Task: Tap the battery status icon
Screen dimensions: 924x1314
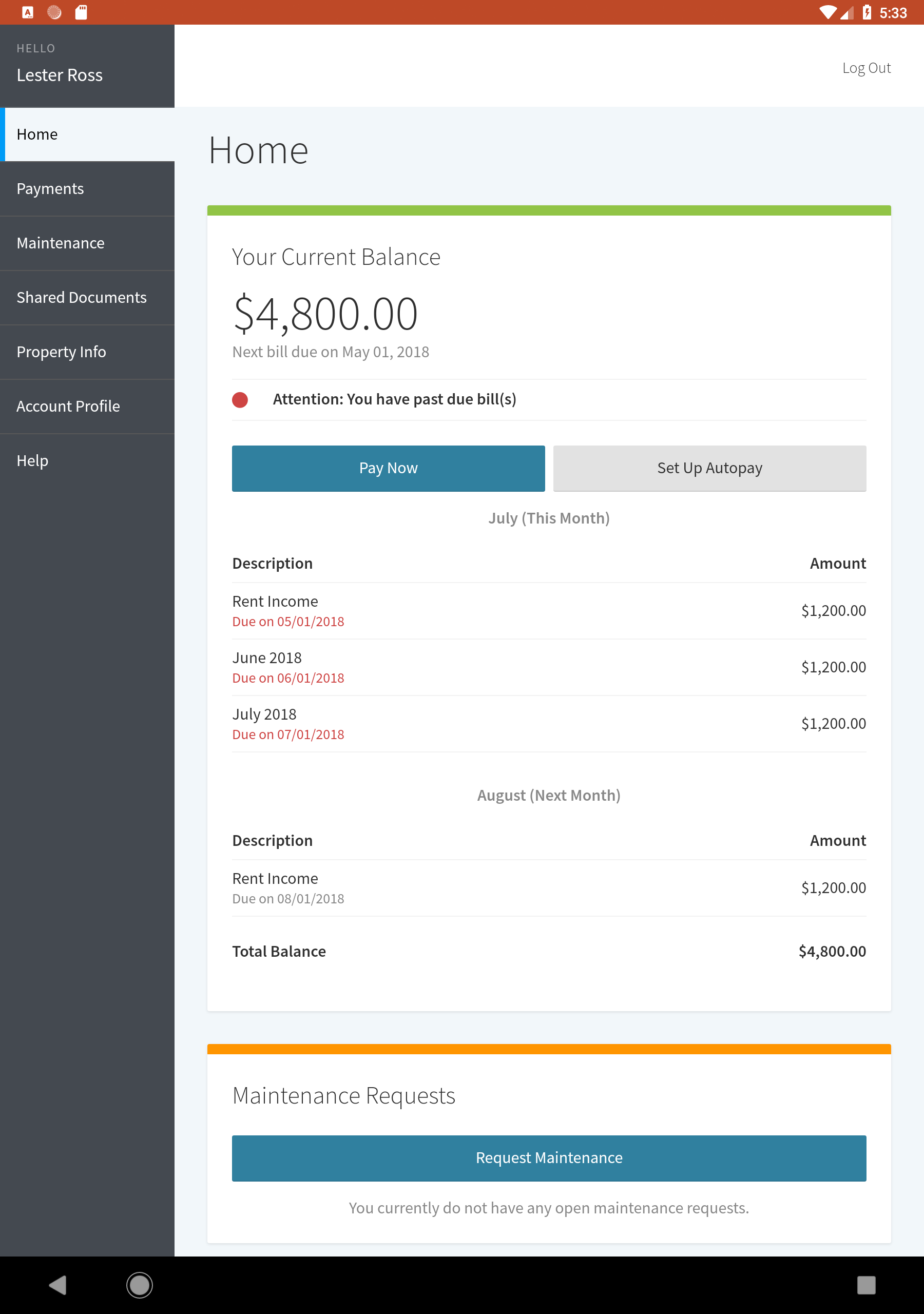Action: (867, 13)
